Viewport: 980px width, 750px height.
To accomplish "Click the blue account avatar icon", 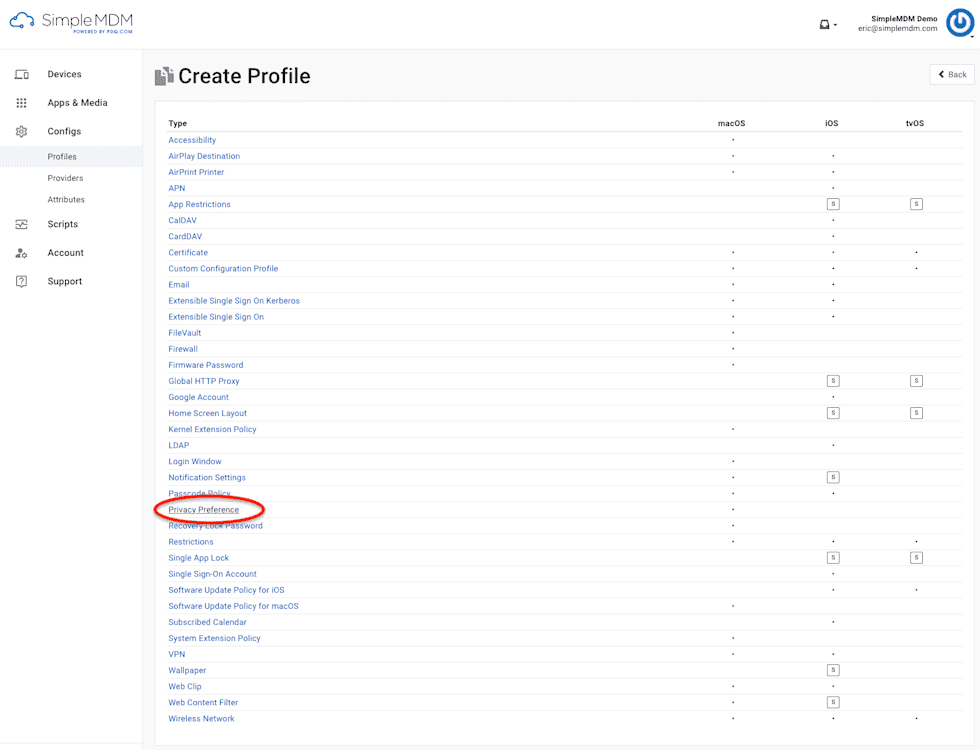I will tap(960, 22).
